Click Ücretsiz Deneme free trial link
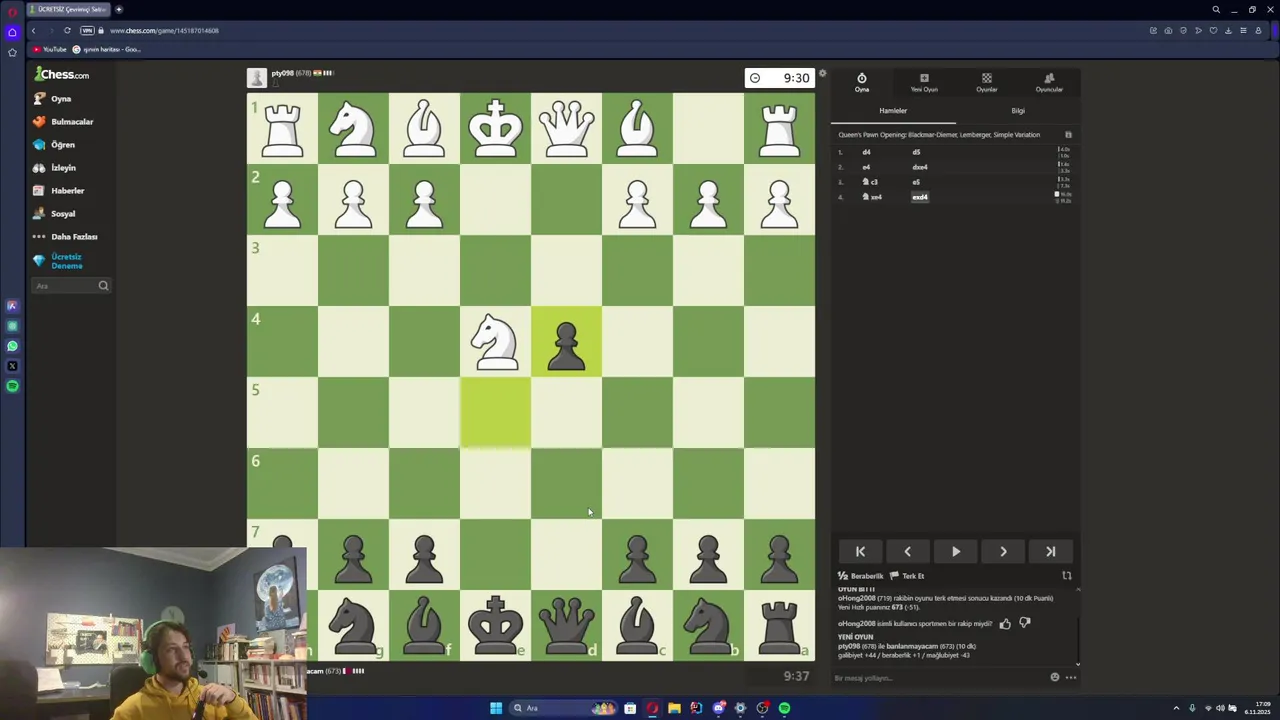Viewport: 1280px width, 720px height. point(58,261)
